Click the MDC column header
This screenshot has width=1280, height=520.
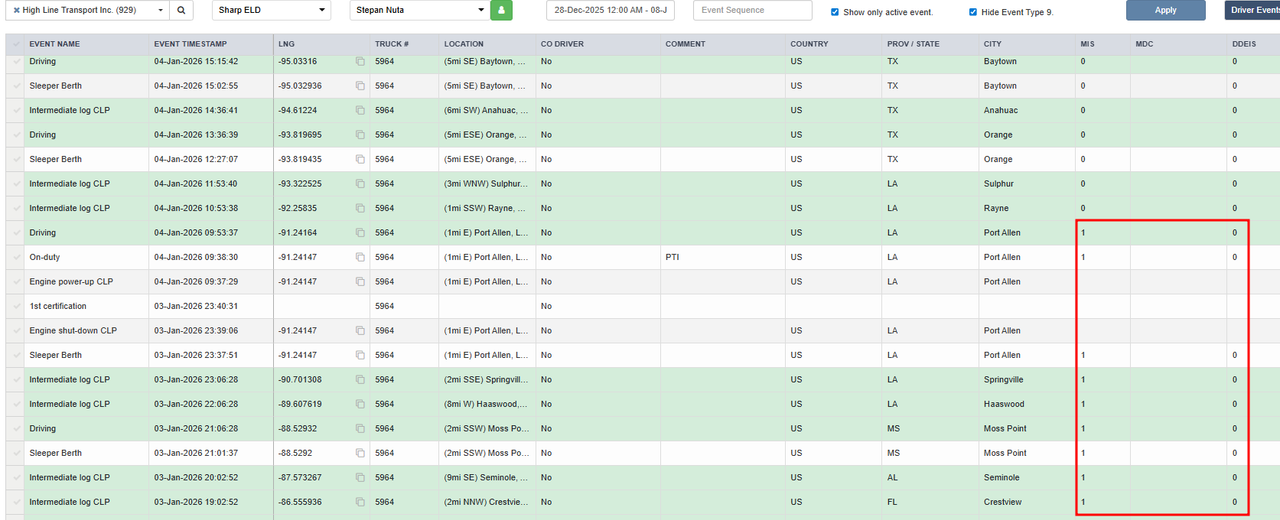pyautogui.click(x=1178, y=44)
